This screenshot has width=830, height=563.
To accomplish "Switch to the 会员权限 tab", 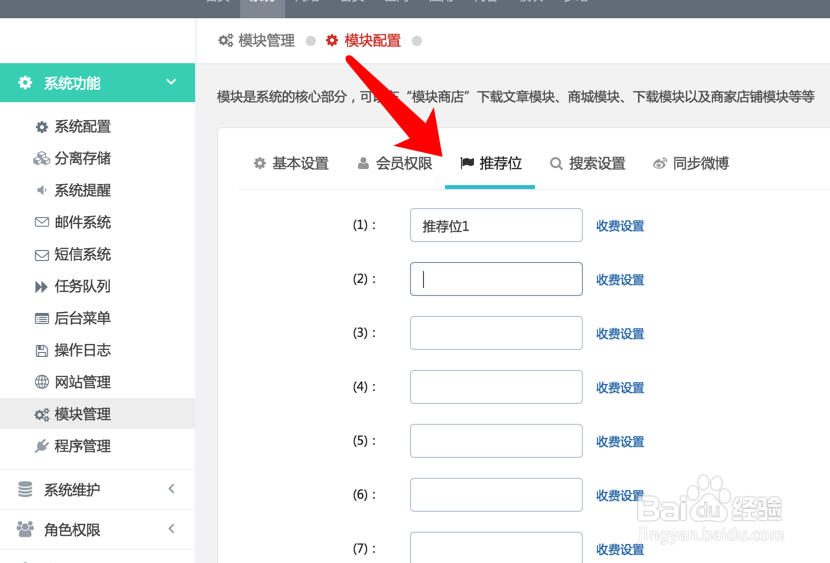I will tap(395, 164).
